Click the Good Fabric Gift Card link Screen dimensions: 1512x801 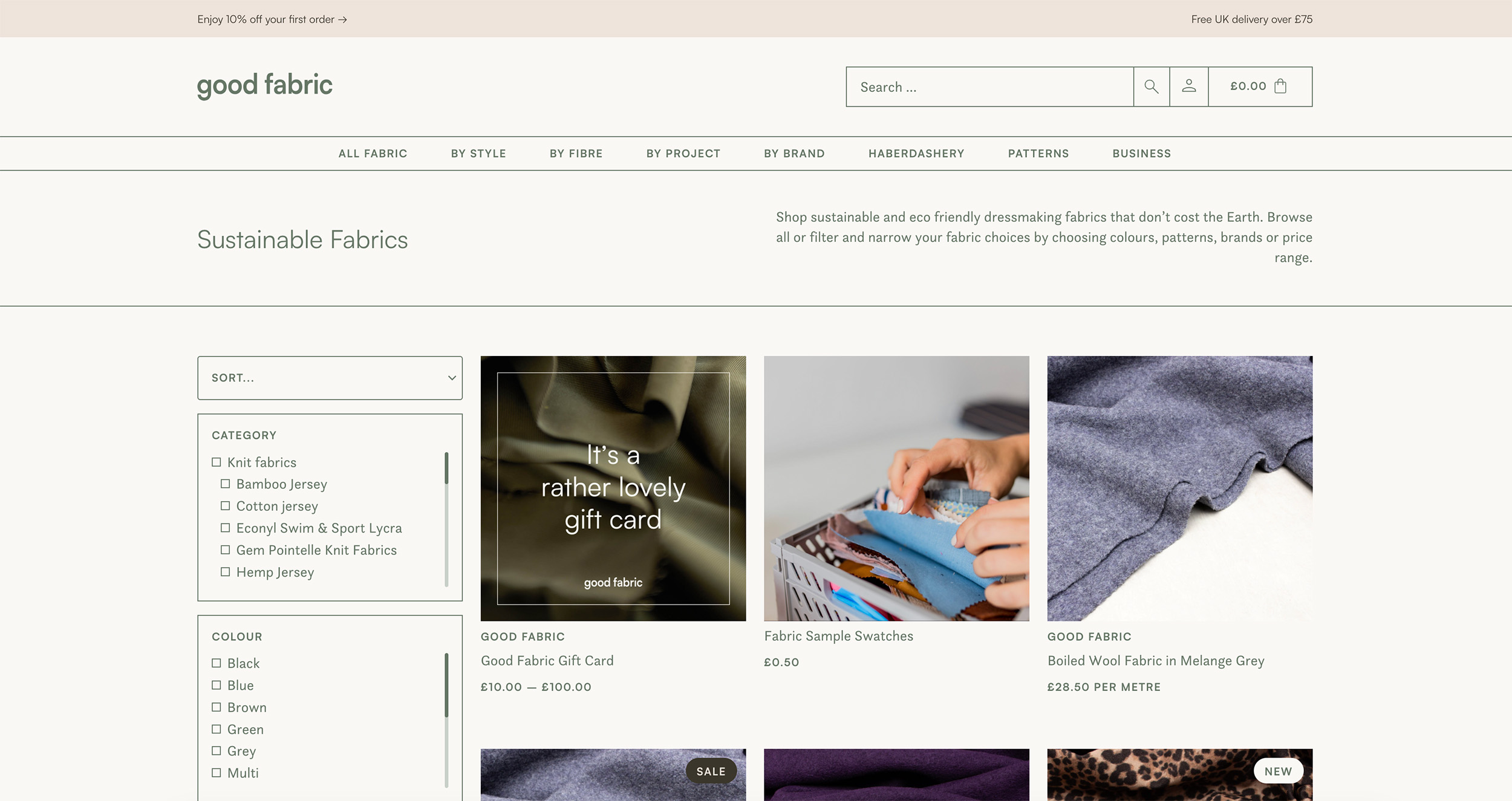tap(547, 661)
